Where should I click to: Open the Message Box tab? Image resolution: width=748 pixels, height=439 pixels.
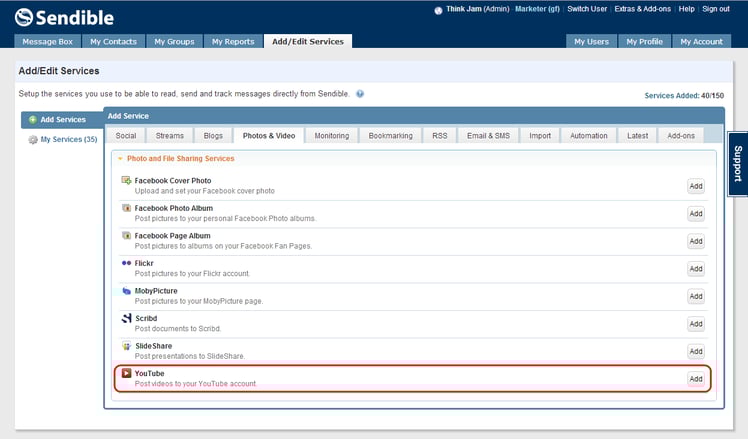point(48,42)
